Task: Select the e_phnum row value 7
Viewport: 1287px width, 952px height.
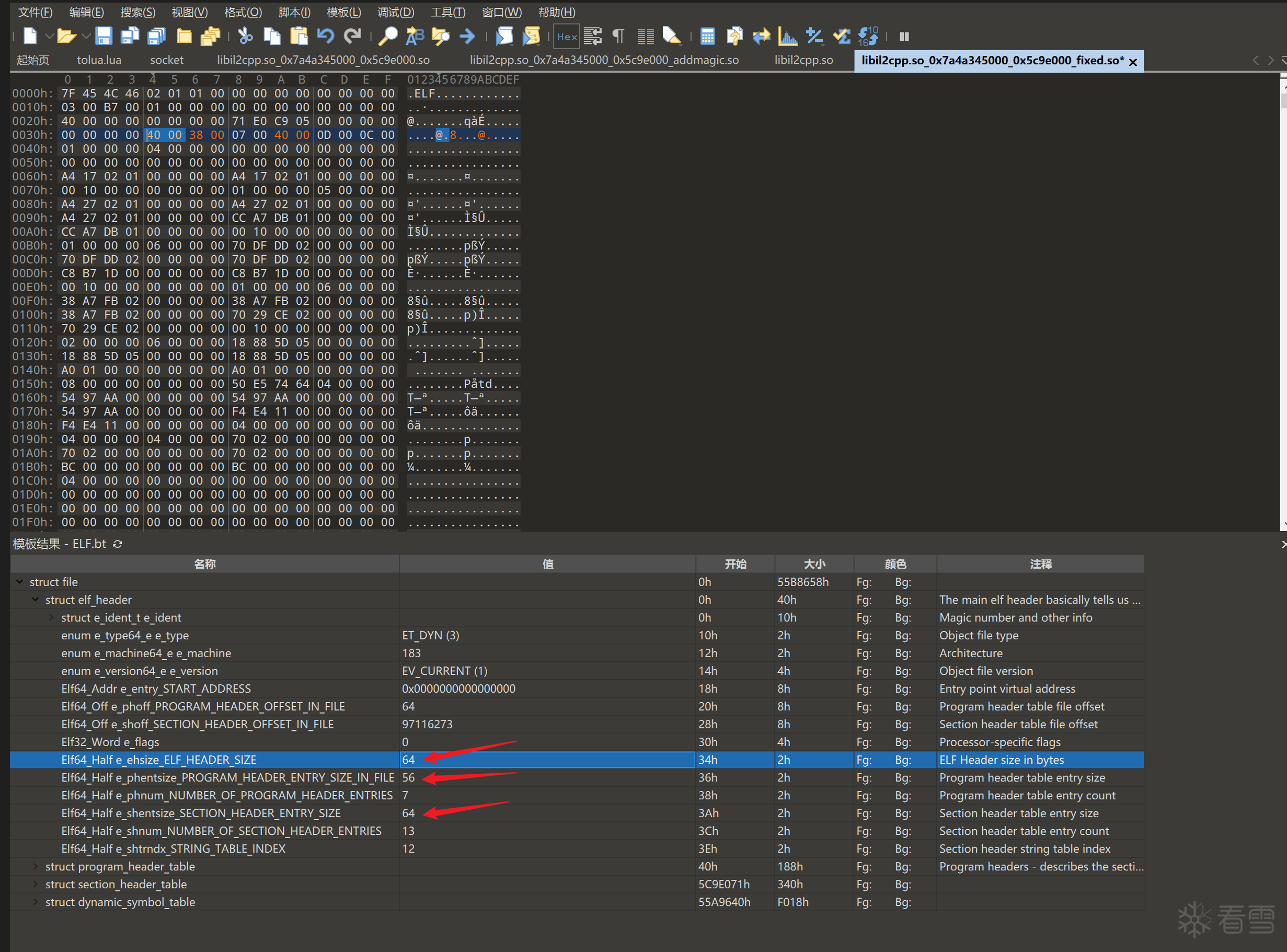Action: (406, 795)
